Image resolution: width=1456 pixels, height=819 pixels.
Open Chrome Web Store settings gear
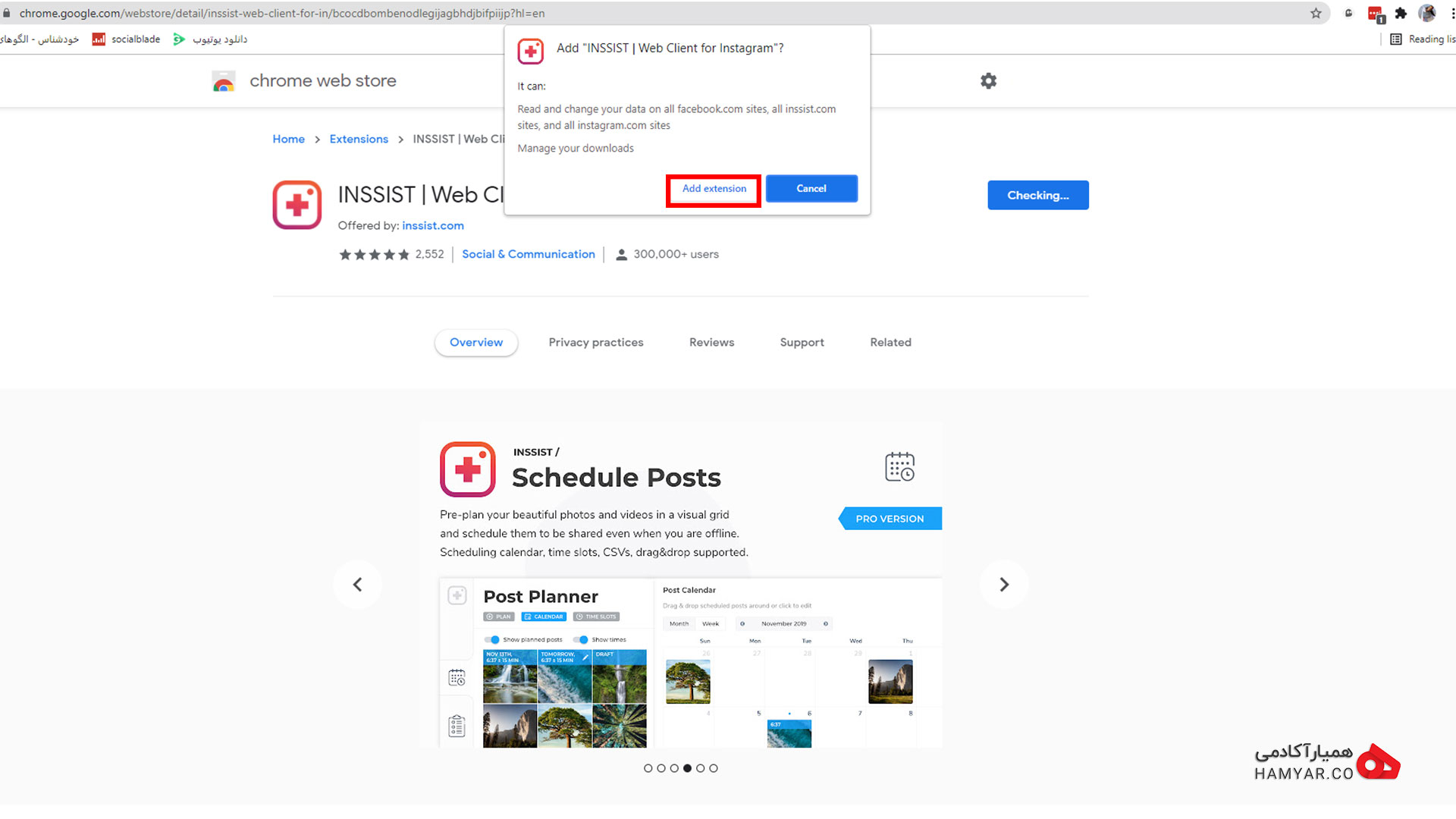point(988,80)
